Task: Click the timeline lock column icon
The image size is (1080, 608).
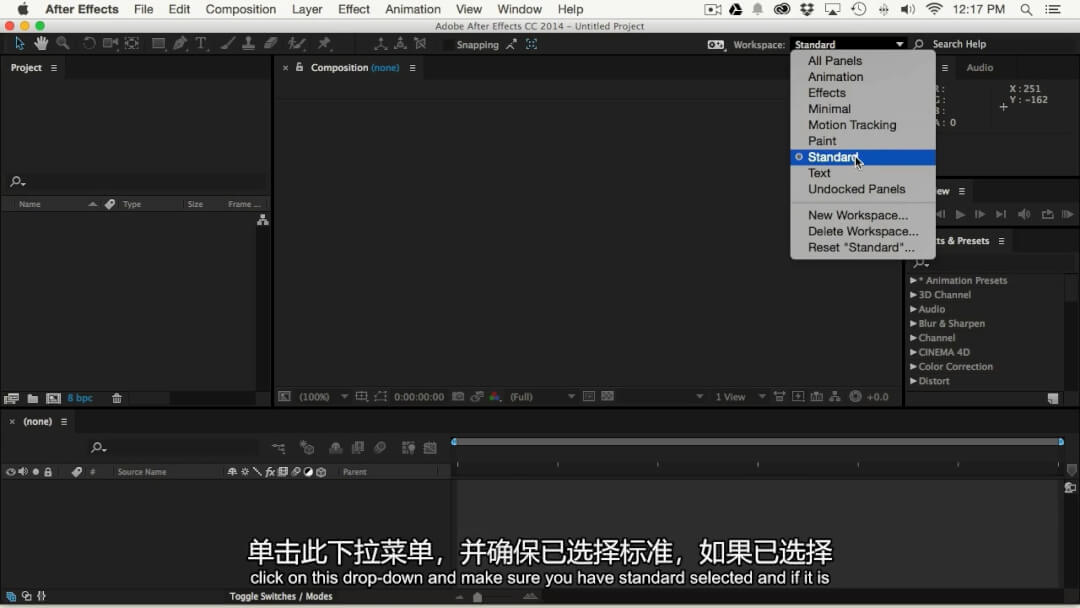Action: 48,472
